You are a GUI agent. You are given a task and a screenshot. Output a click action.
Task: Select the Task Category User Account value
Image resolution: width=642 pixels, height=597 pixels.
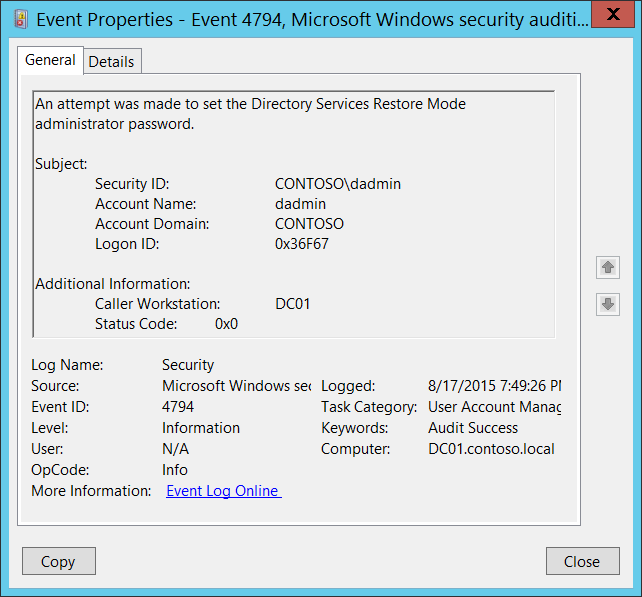click(x=494, y=407)
